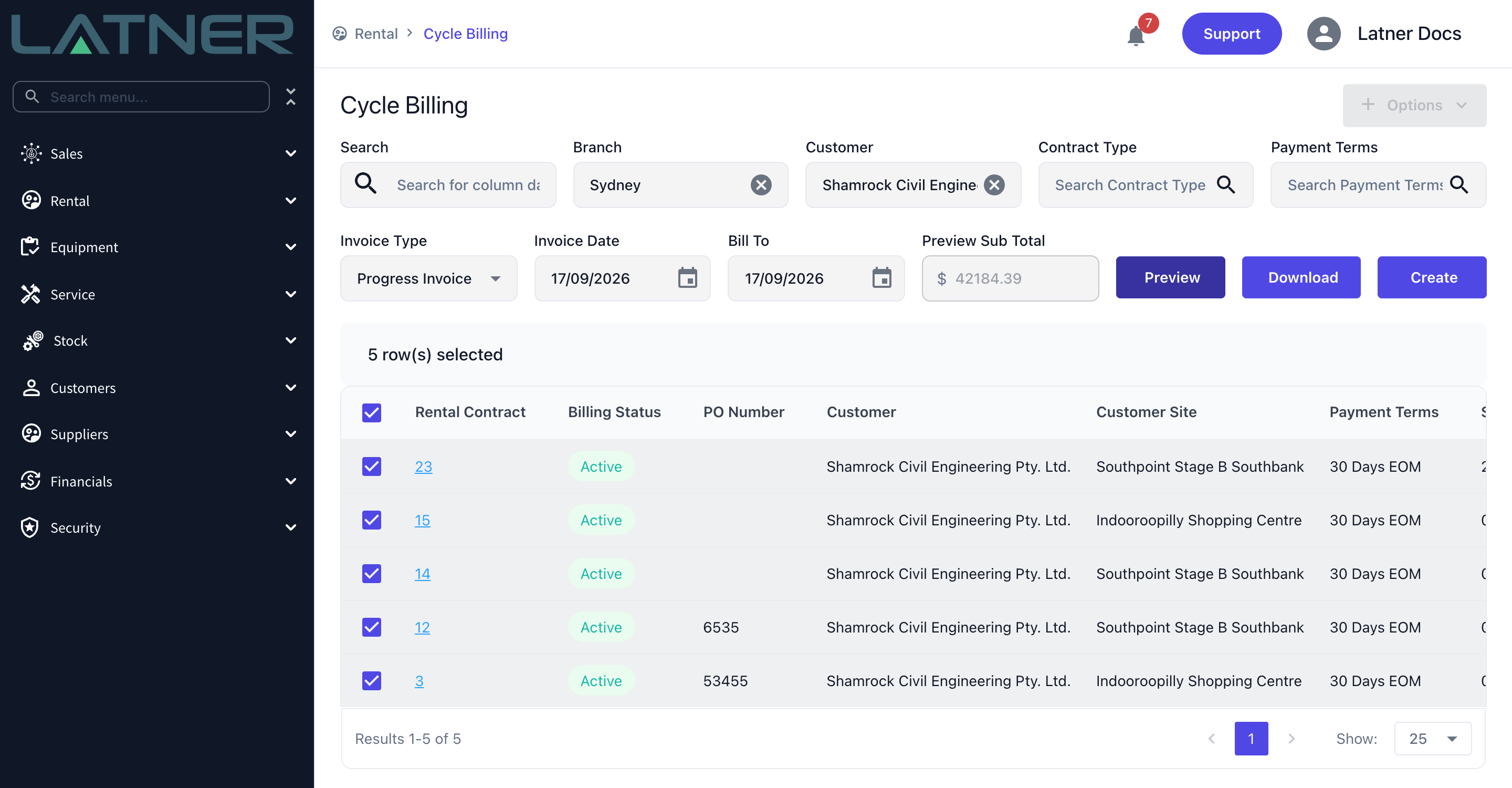Screen dimensions: 1512x788
Task: Go to the previous results page arrow
Action: pos(1211,739)
